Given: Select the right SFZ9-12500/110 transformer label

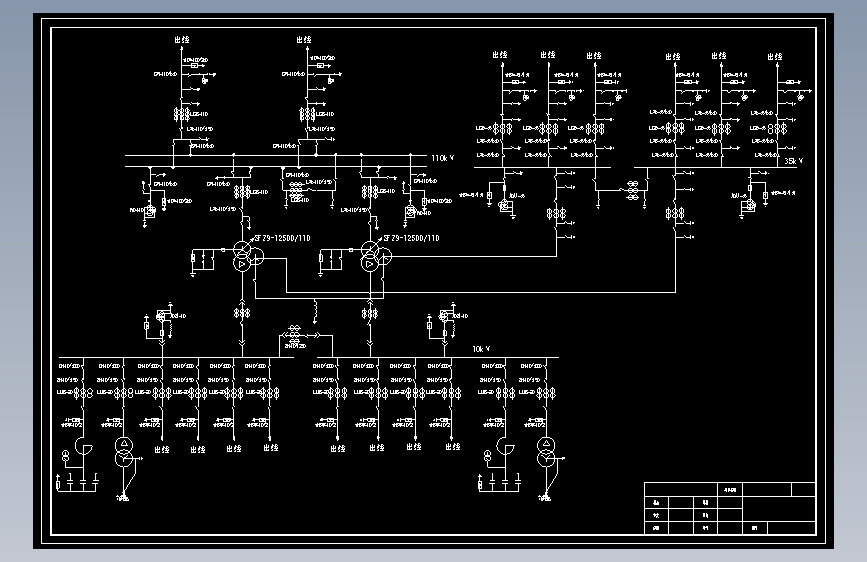Looking at the screenshot, I should 411,238.
